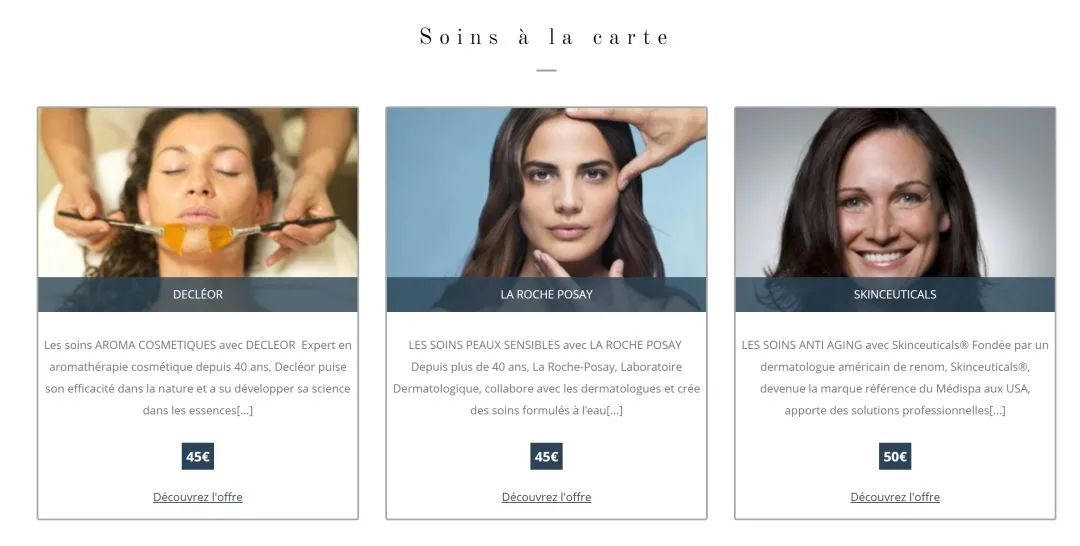Screen dimensions: 1080x546
Task: Click the 45€ price badge under Decléor
Action: click(x=198, y=456)
